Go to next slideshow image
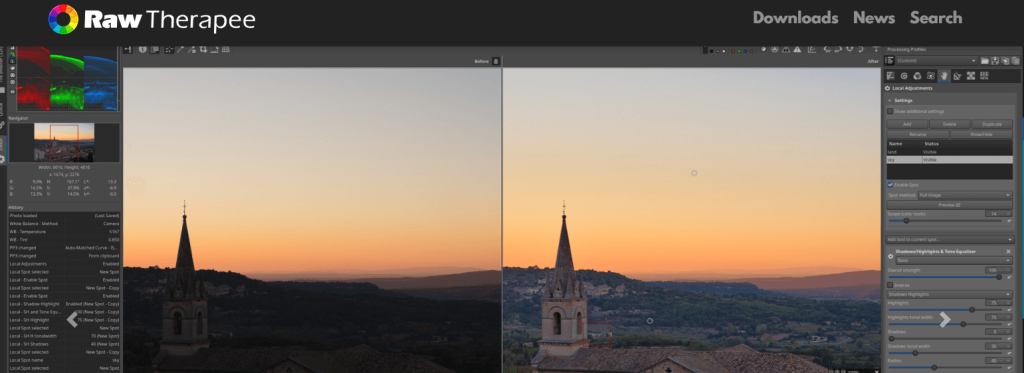This screenshot has height=373, width=1024. point(944,319)
